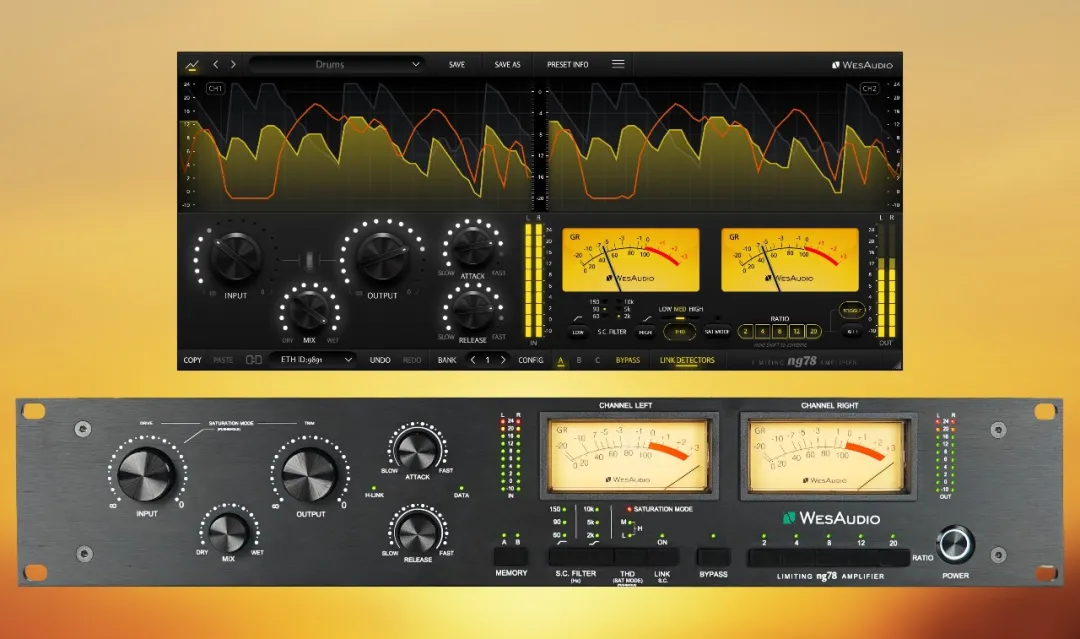Toggle the HIGH sidechain filter button
This screenshot has width=1080, height=639.
pyautogui.click(x=645, y=333)
